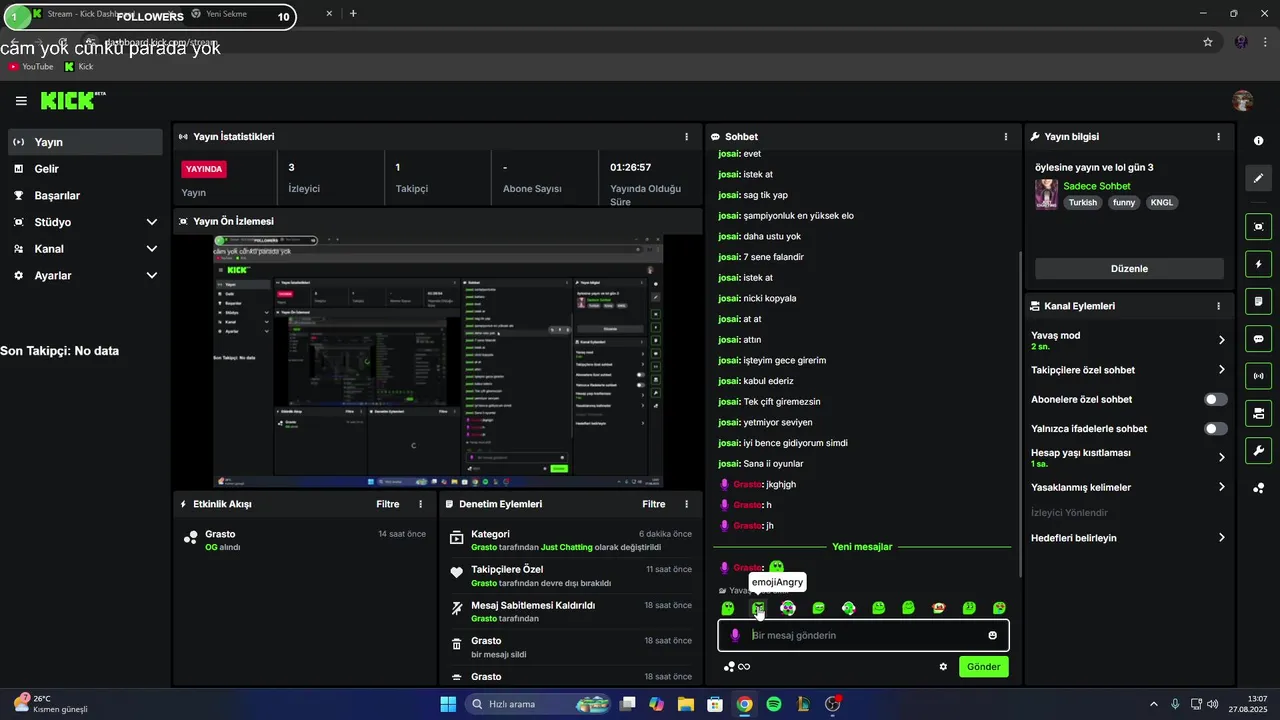Bookmark this page with the star icon

1208,42
